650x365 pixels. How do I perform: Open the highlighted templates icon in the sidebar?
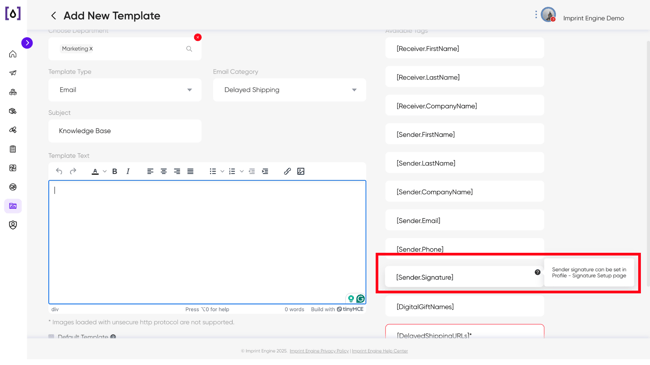point(13,206)
